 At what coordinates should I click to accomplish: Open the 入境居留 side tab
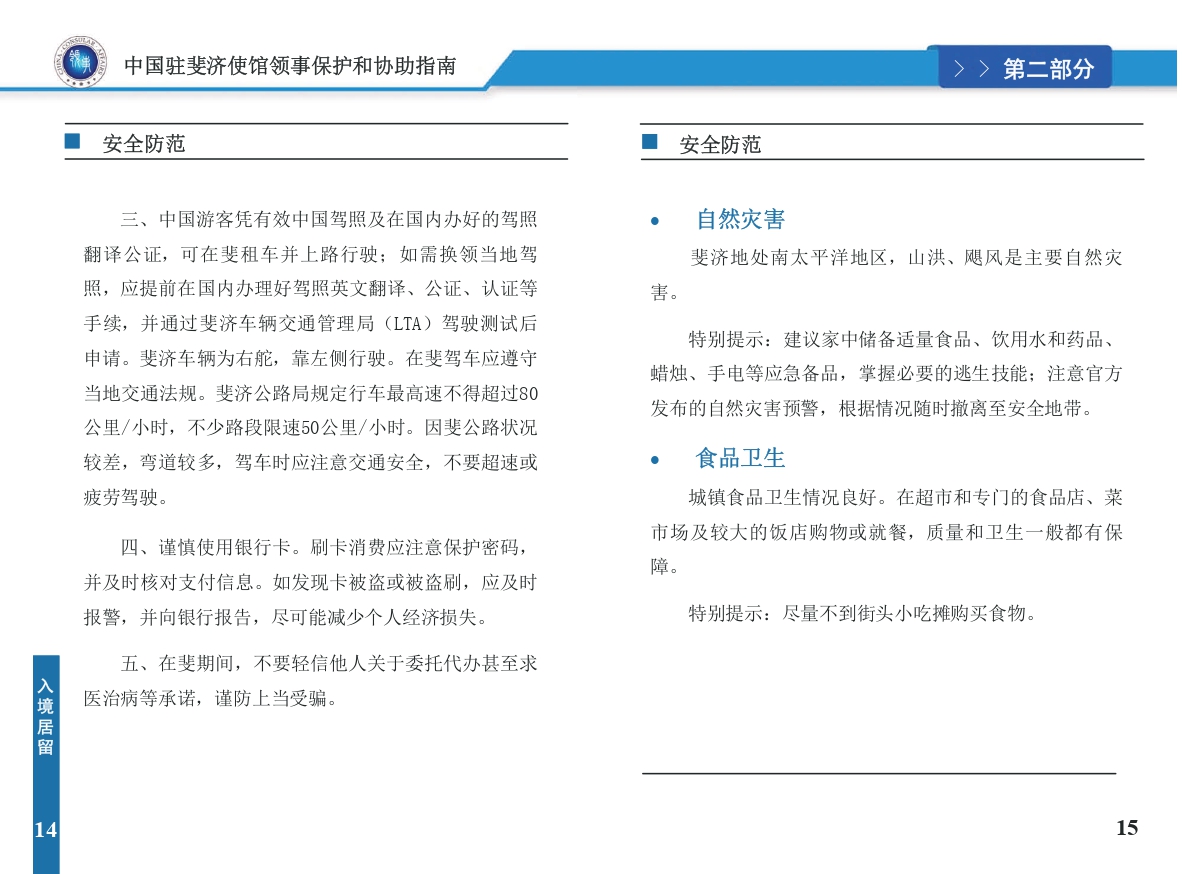[x=46, y=716]
